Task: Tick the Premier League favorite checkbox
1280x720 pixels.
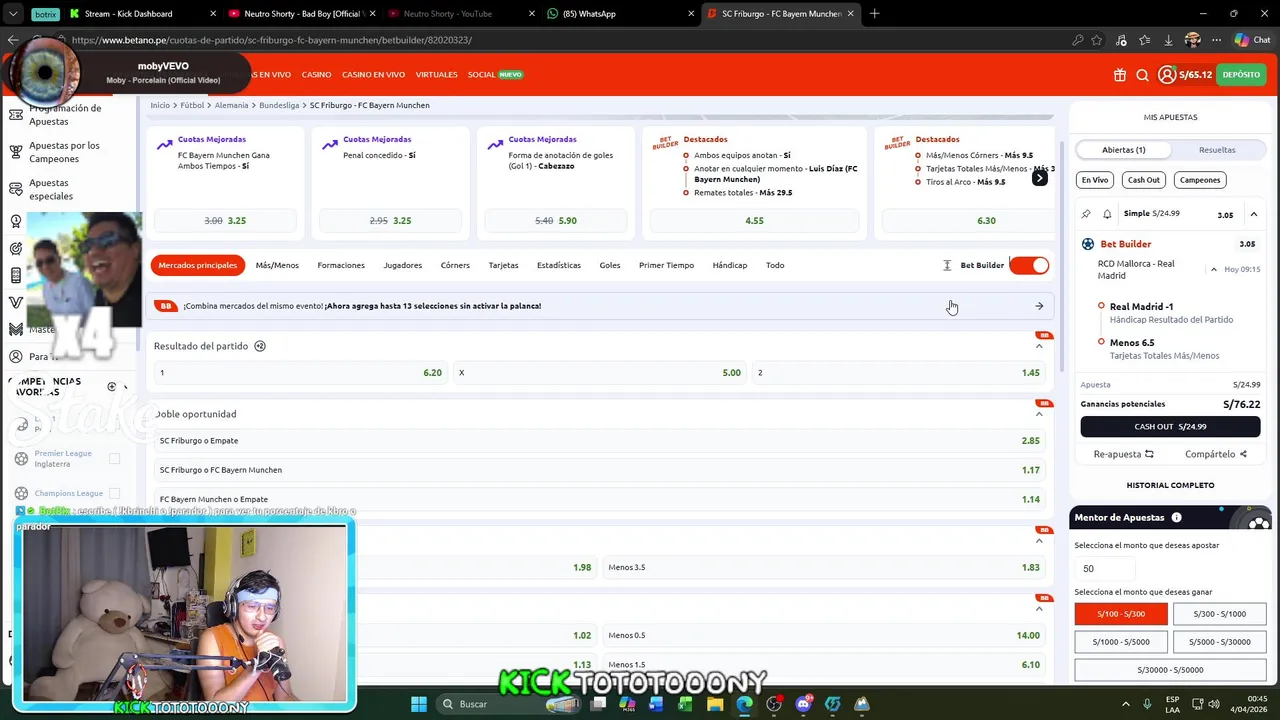Action: click(114, 459)
